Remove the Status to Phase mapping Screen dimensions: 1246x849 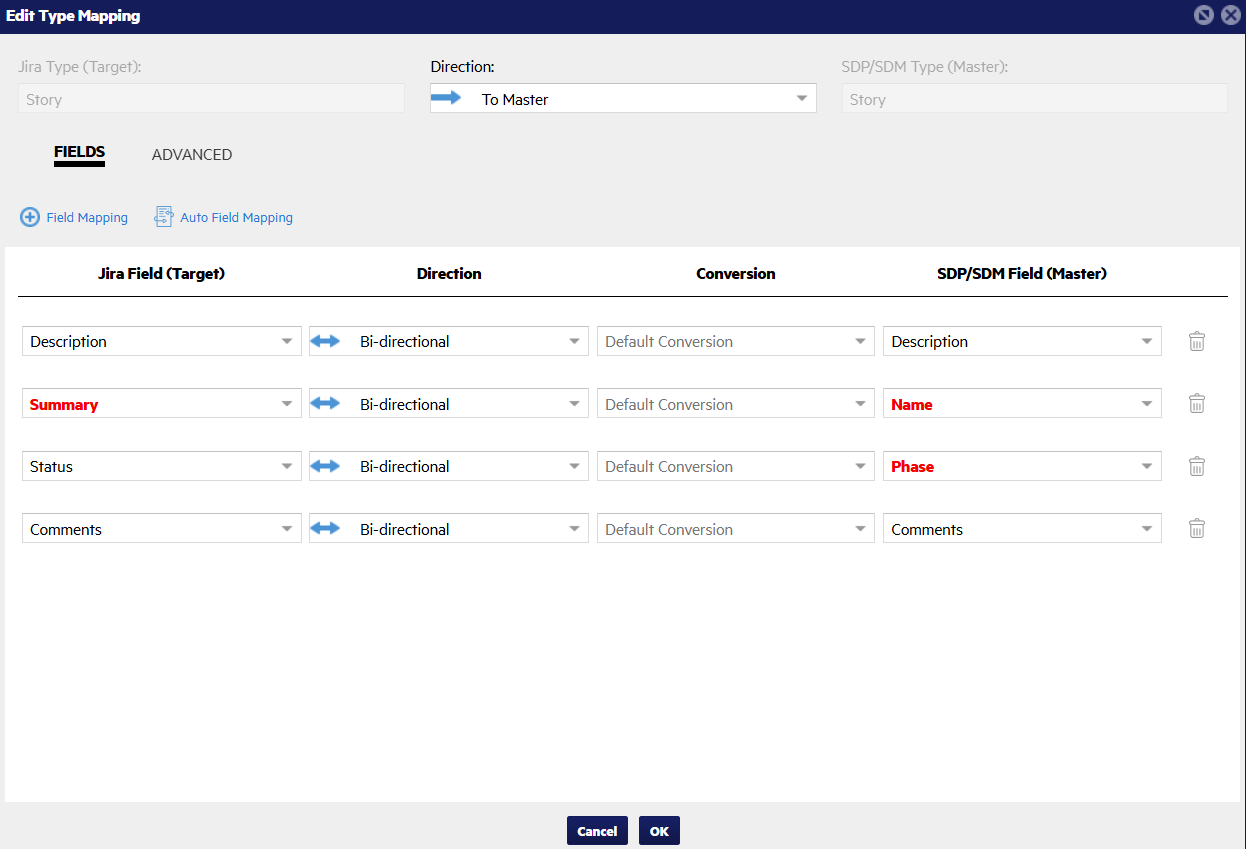pyautogui.click(x=1196, y=466)
